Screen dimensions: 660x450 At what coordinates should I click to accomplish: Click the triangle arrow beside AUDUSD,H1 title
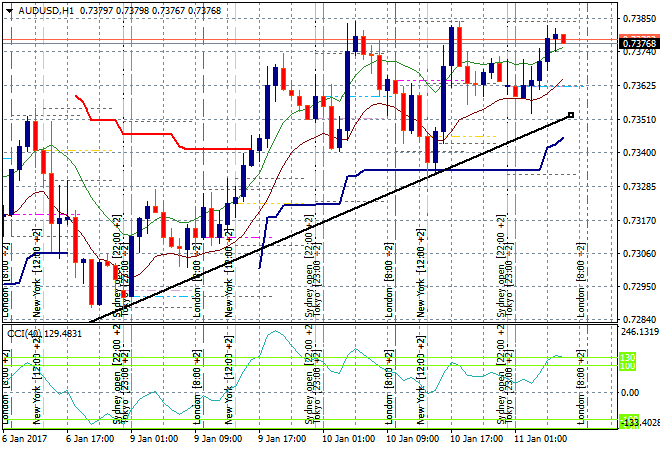point(10,11)
